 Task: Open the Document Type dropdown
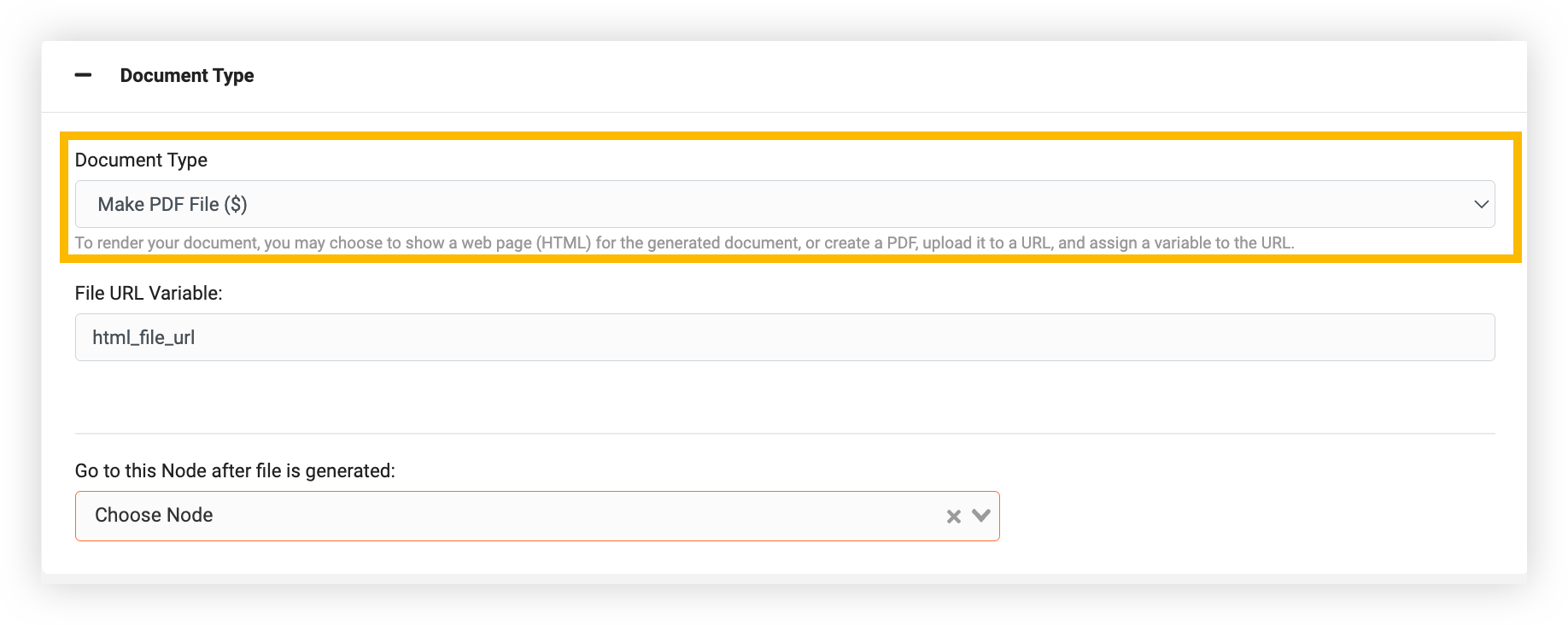pos(785,204)
